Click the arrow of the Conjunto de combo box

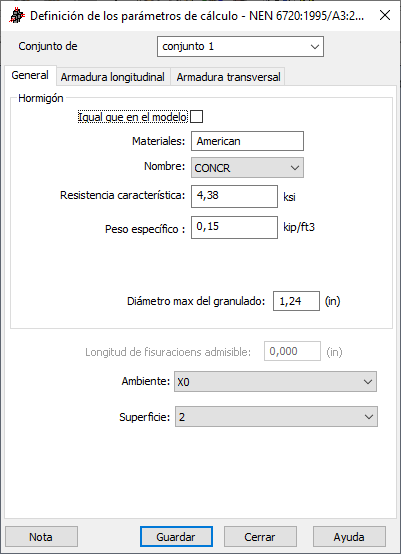(314, 47)
